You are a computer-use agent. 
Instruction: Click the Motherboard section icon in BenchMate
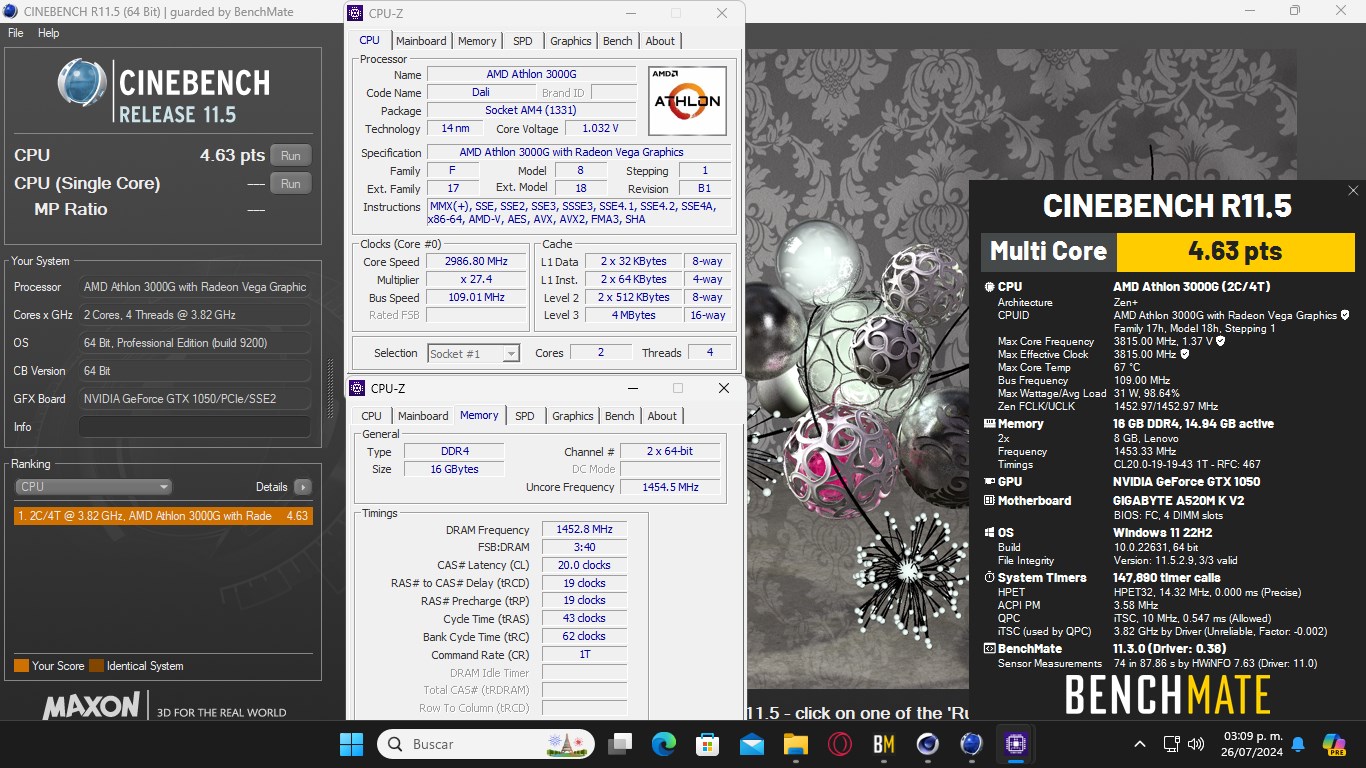pyautogui.click(x=990, y=501)
